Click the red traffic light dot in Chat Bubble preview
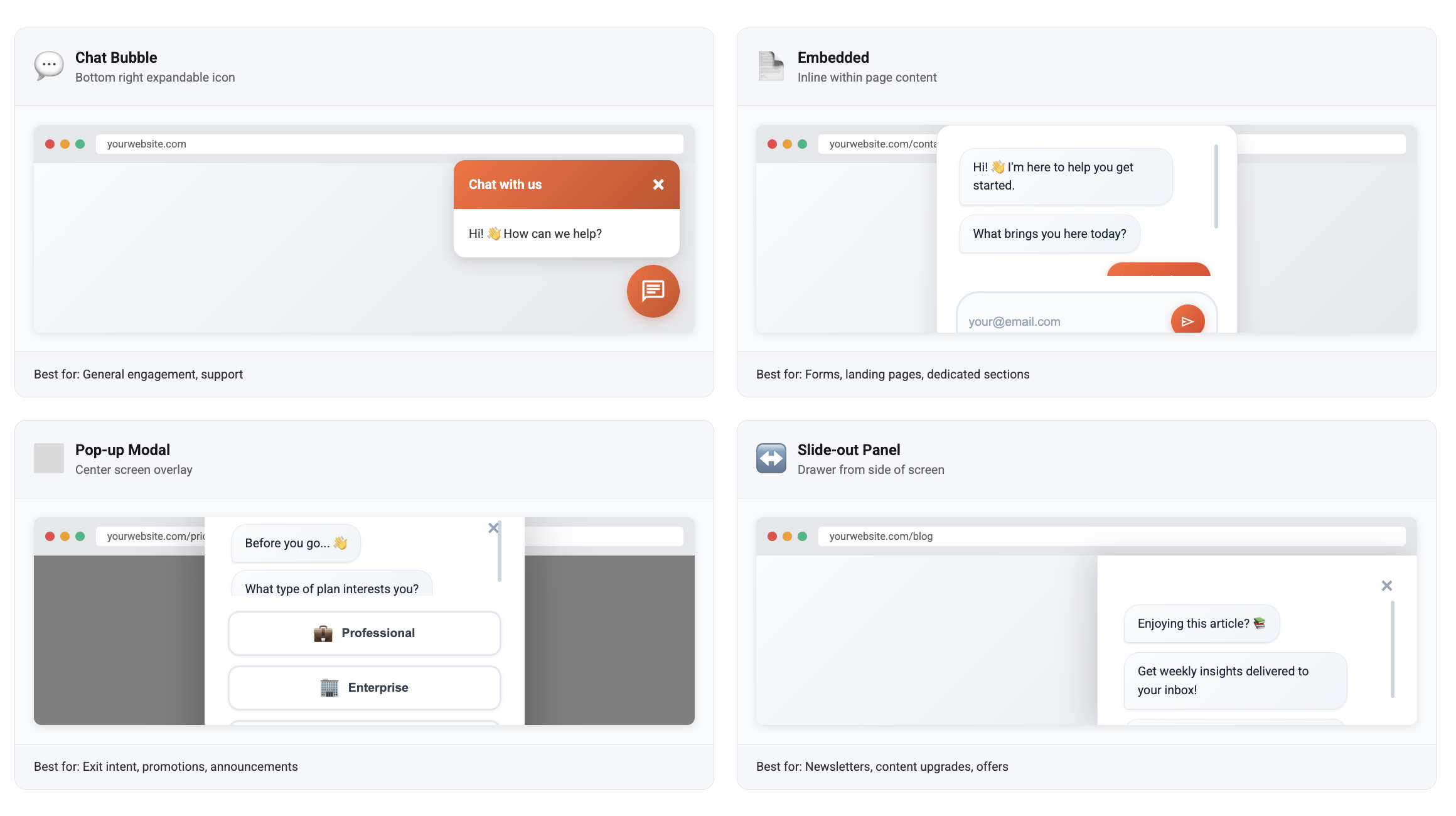The height and width of the screenshot is (816, 1456). [50, 144]
